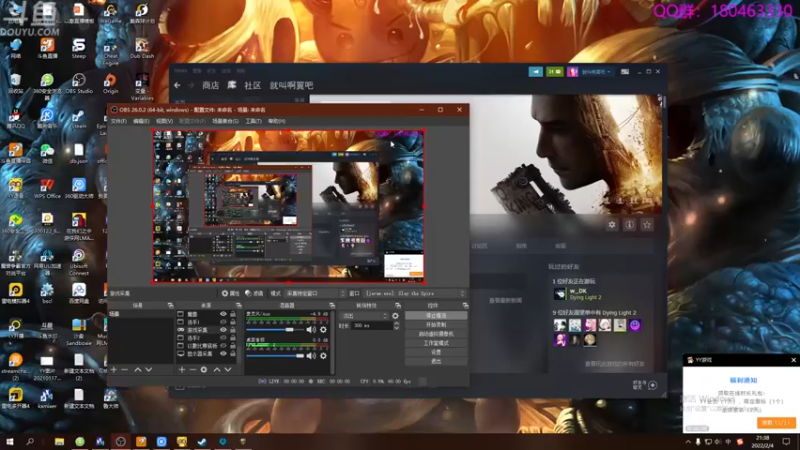
Task: Open OBS 帮助(H) menu
Action: 277,121
